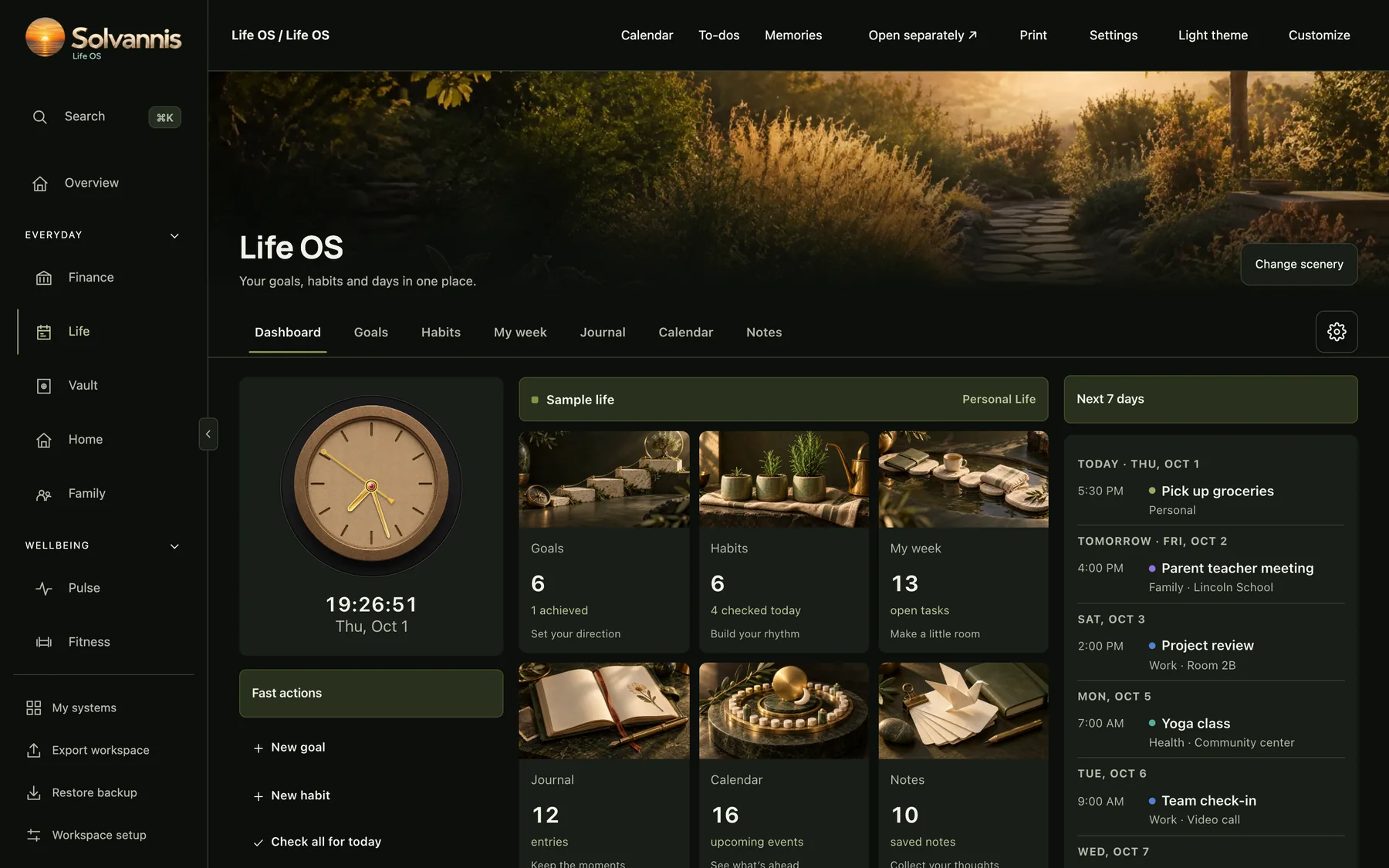Viewport: 1389px width, 868px height.
Task: Open the Journal tab
Action: point(603,333)
